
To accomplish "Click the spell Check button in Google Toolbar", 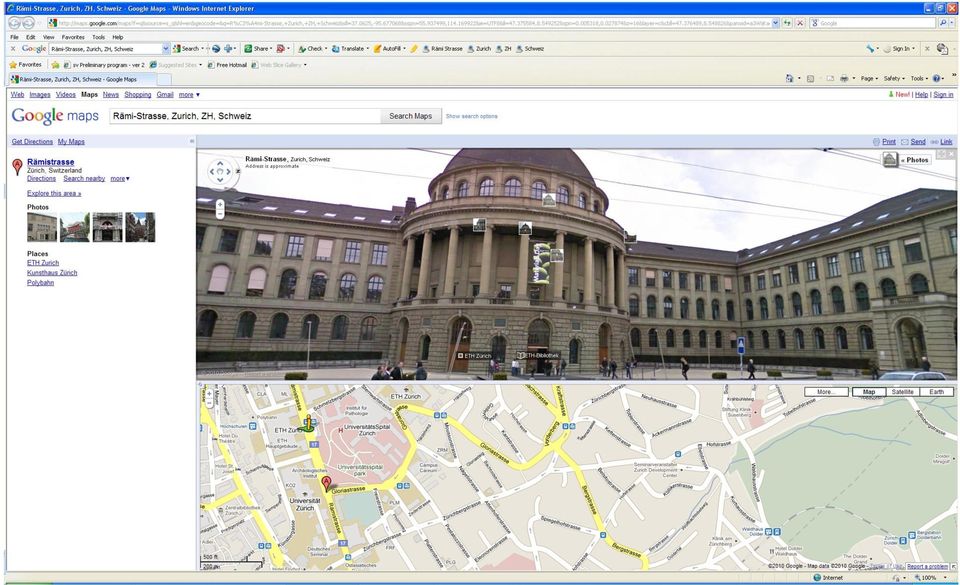I will (x=312, y=48).
